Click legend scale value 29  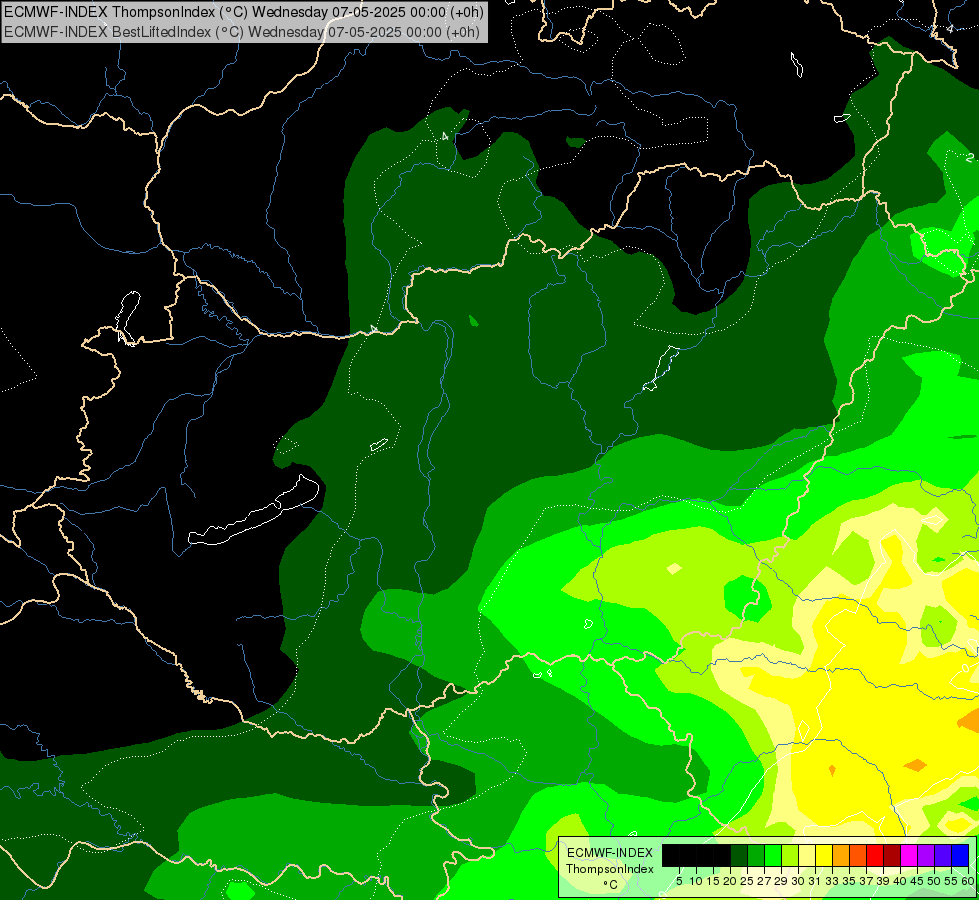point(780,881)
